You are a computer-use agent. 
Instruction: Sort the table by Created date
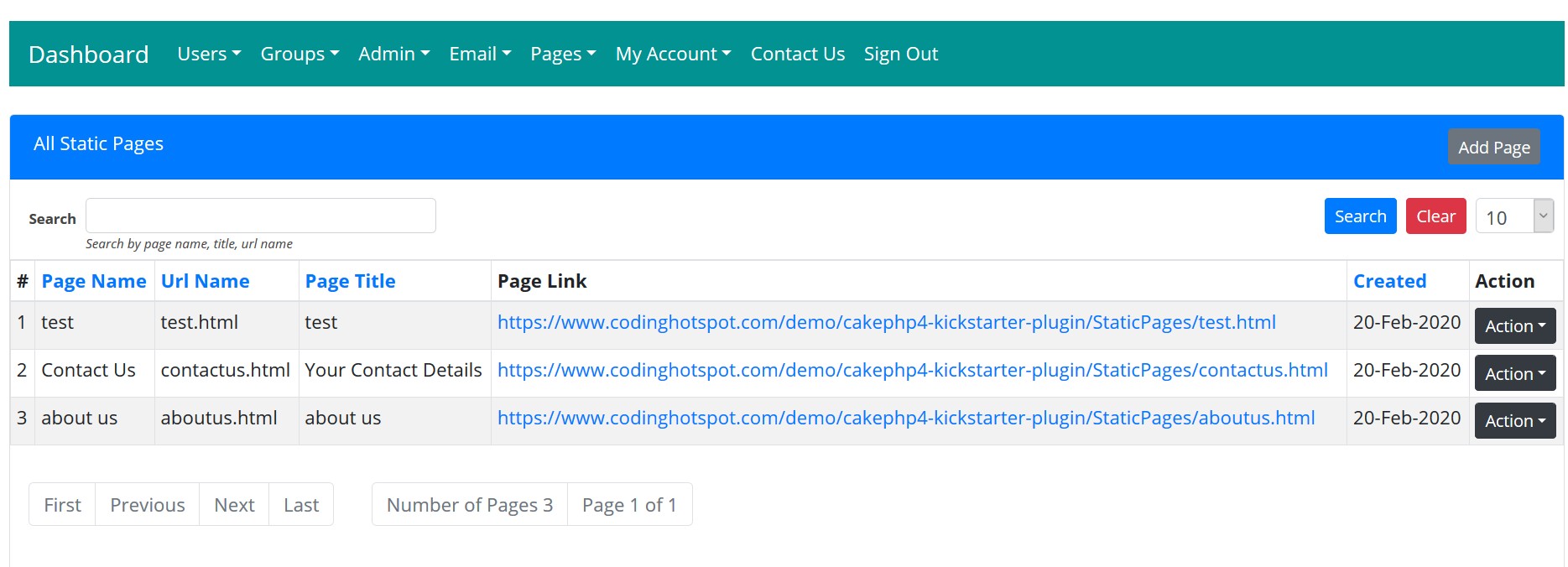click(1388, 281)
